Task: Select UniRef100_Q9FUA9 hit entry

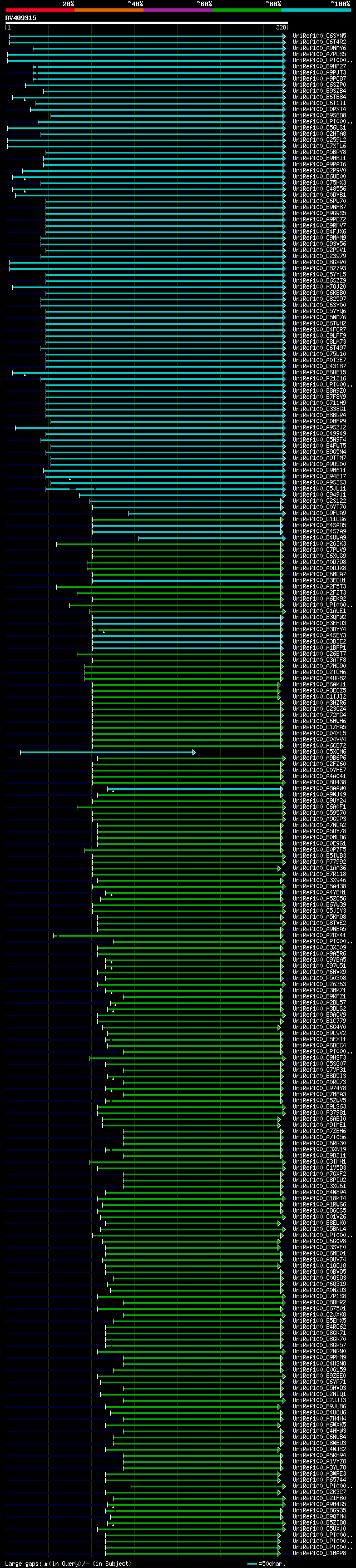Action: [319, 513]
